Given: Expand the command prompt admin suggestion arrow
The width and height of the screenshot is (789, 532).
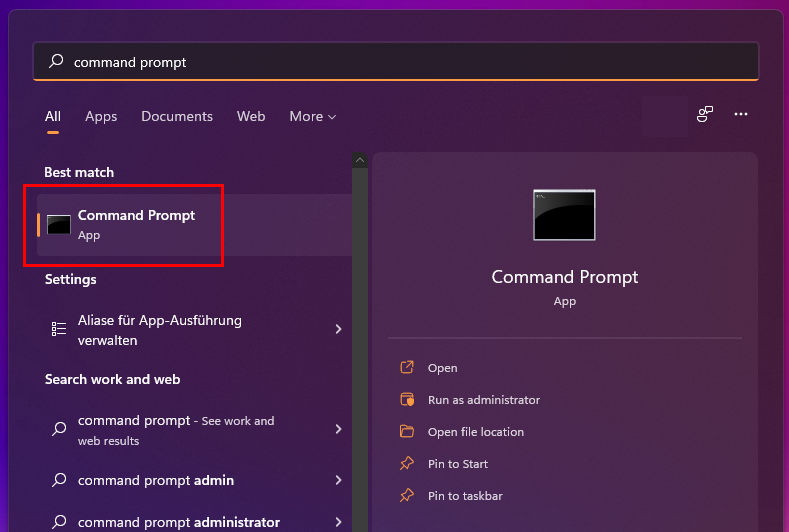Looking at the screenshot, I should 339,480.
